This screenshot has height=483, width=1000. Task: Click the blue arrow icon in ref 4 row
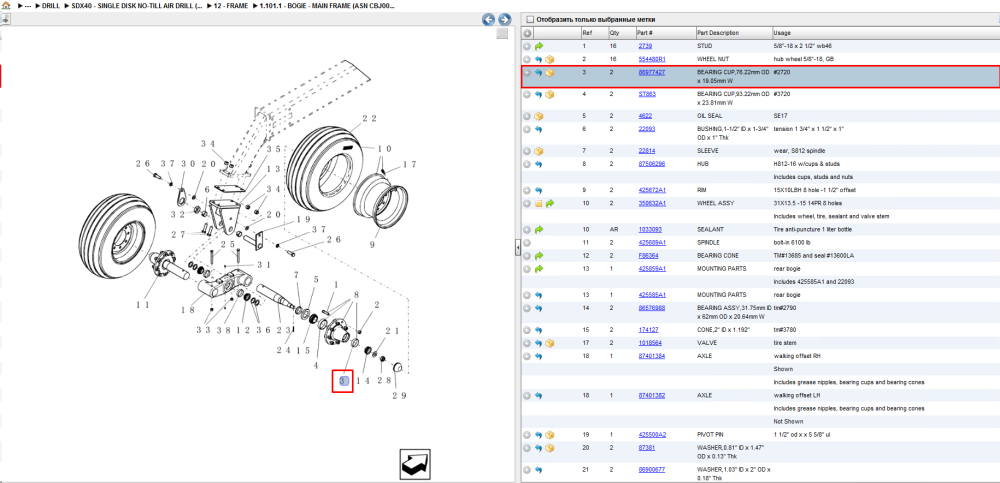pos(539,94)
